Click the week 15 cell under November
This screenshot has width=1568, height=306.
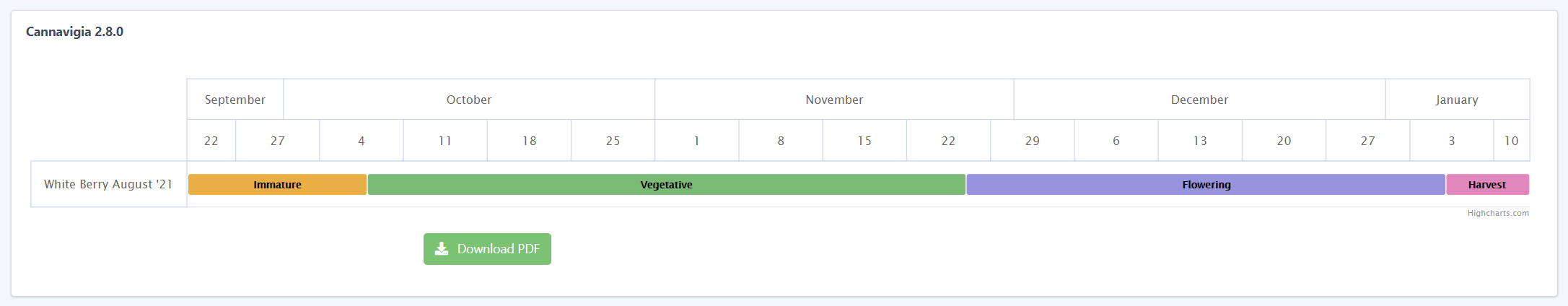click(x=864, y=141)
